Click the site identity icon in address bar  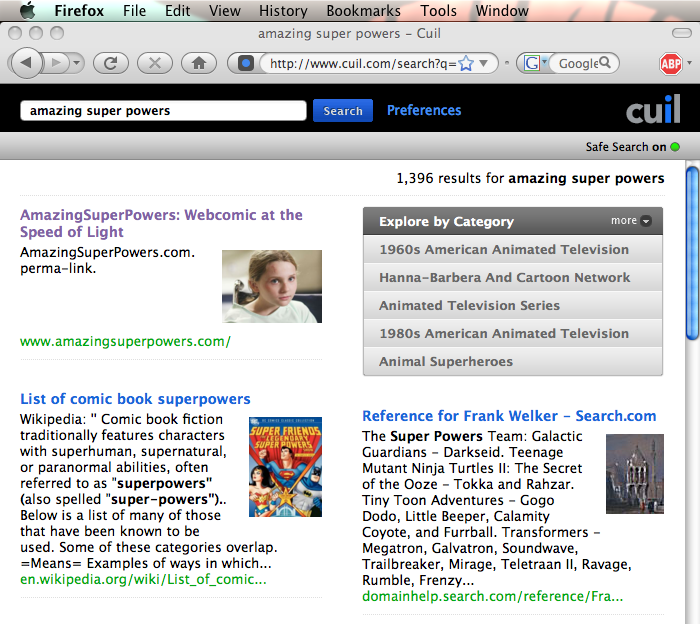pyautogui.click(x=245, y=63)
